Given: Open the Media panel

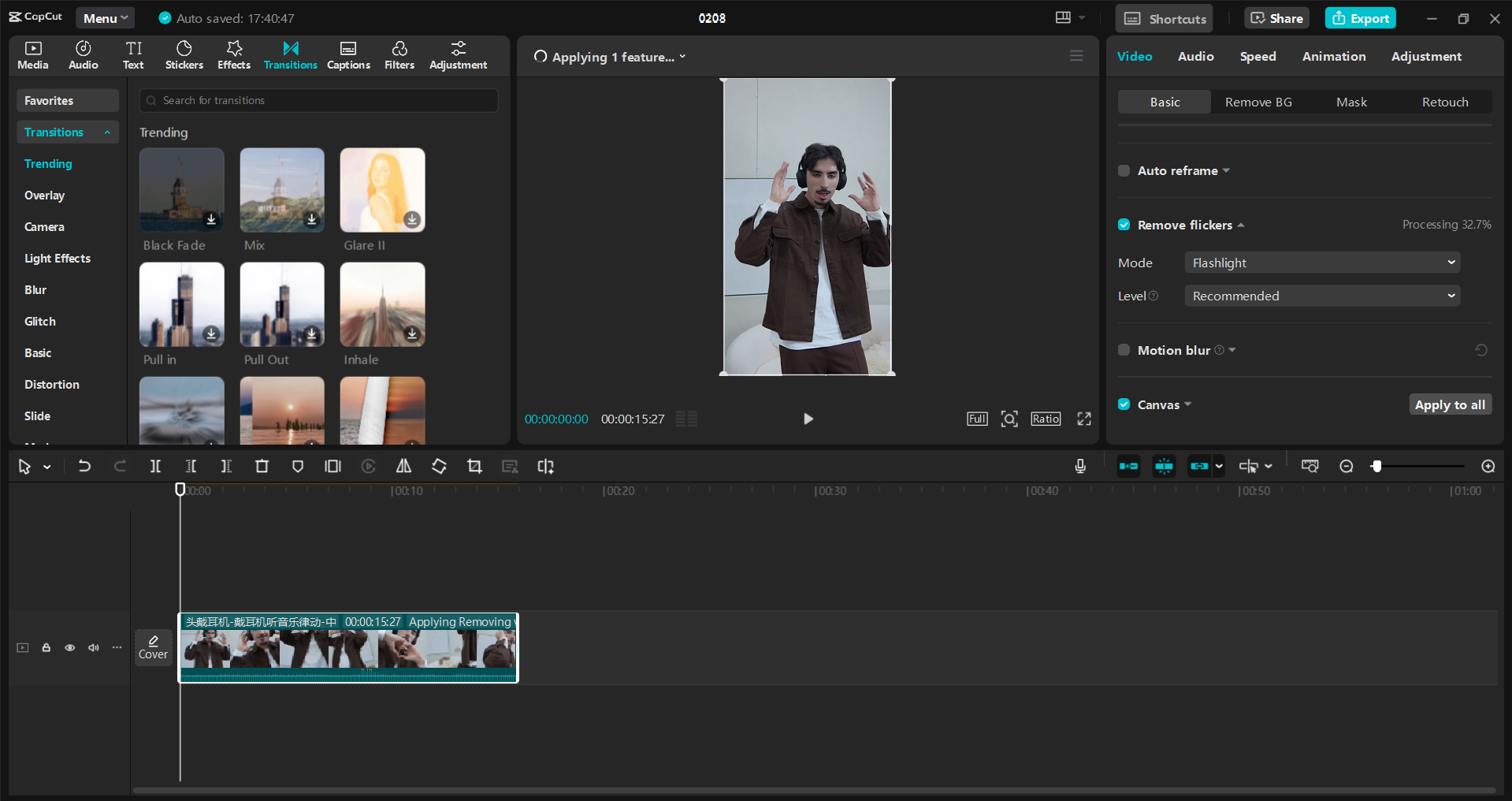Looking at the screenshot, I should click(32, 55).
